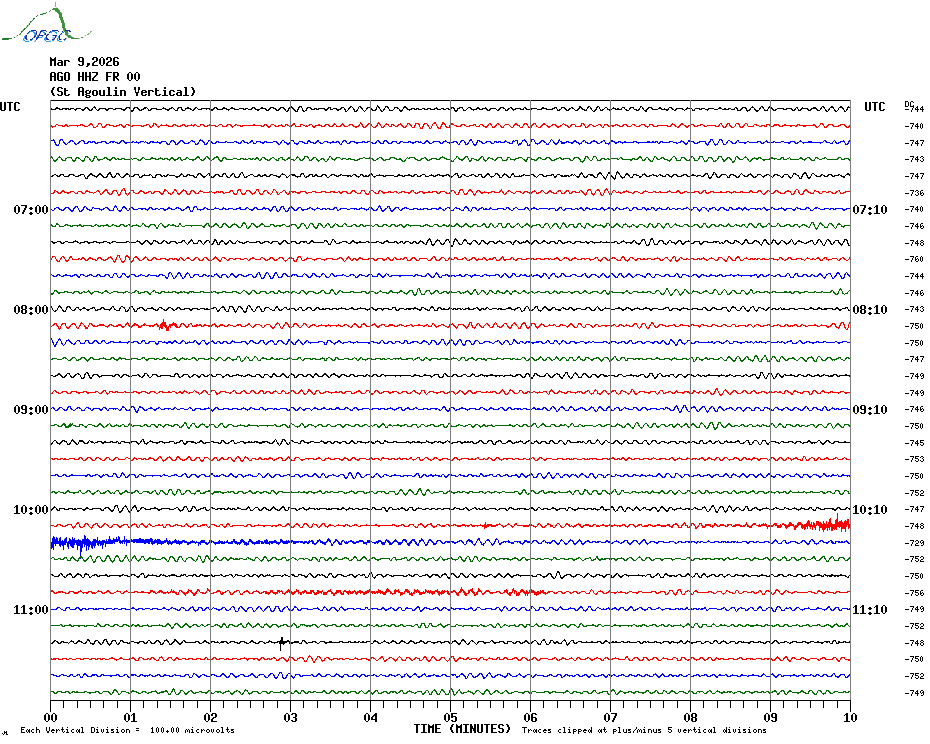Screen dimensions: 930x744
Task: Click the DC offset value "-736"
Action: coord(915,193)
